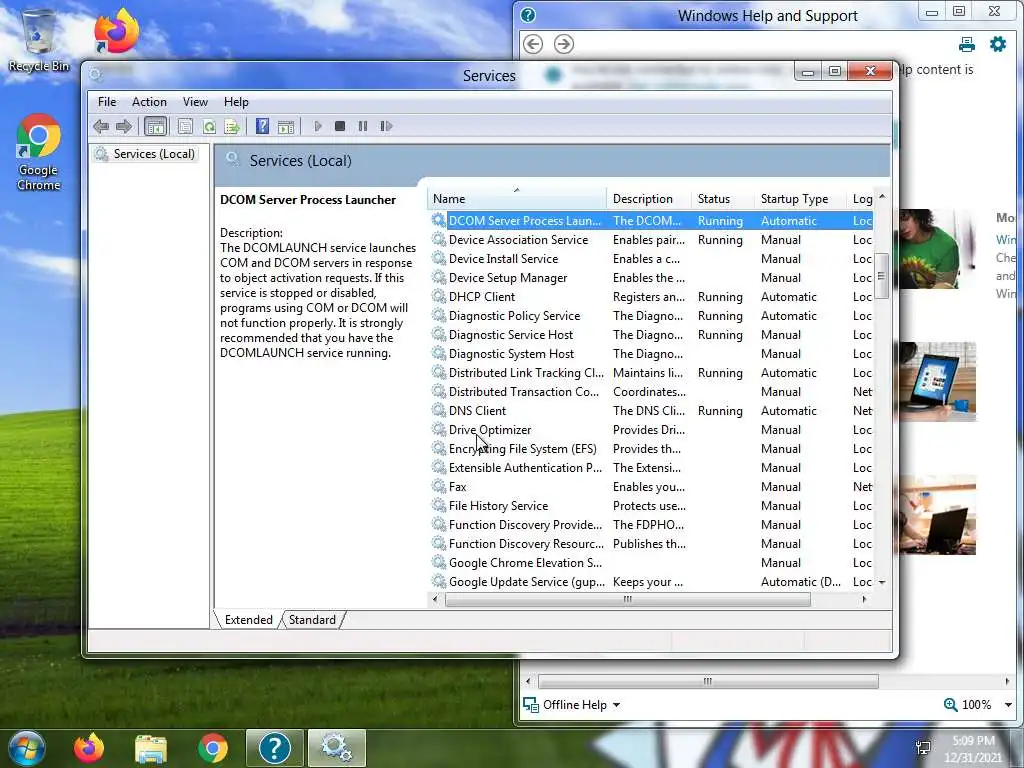Select the Google Update Service (gupdate) row
1024x768 pixels.
[651, 582]
